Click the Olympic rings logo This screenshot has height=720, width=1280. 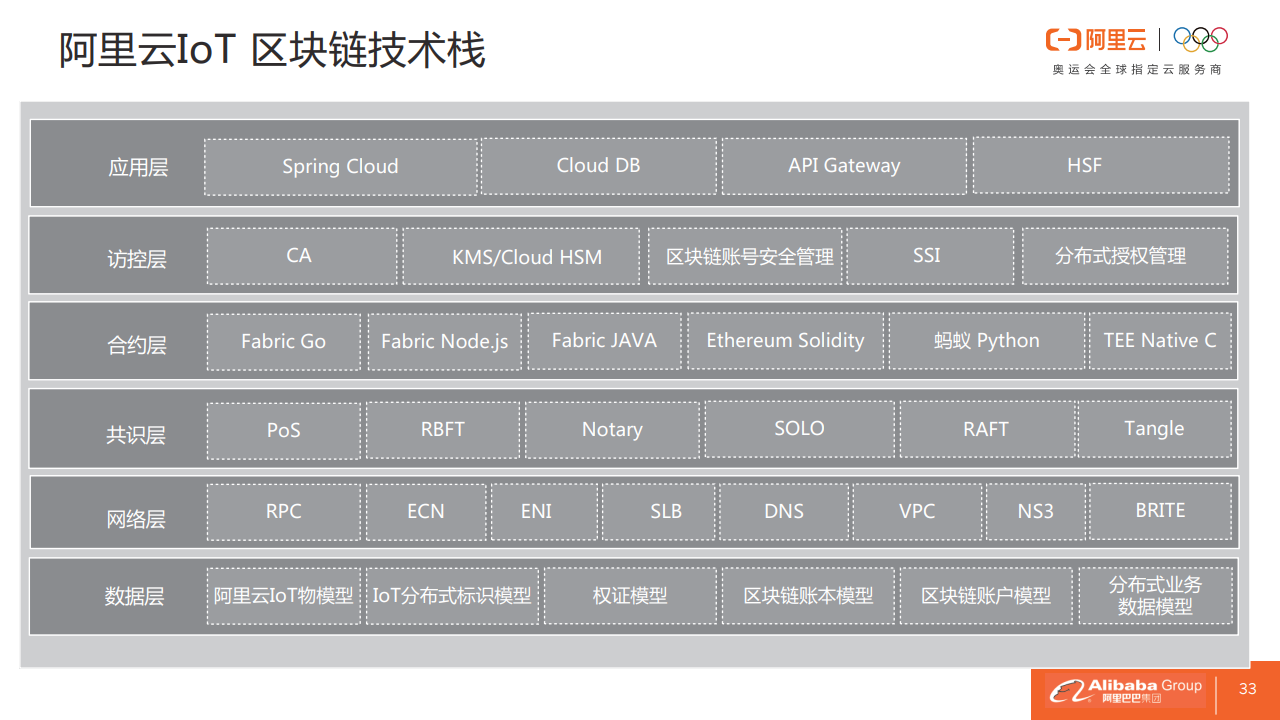tap(1200, 39)
